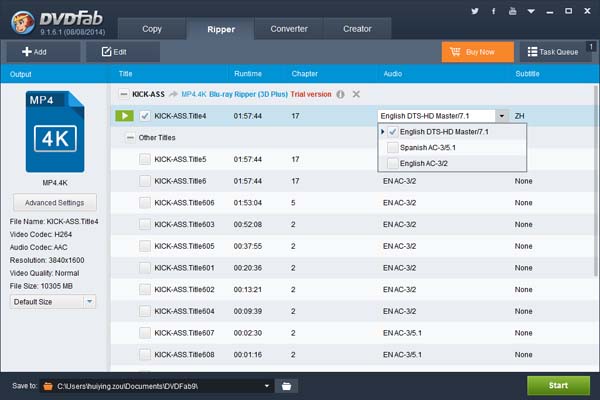Viewport: 600px width, 400px height.
Task: Check the KICK-ASS.Title602 checkbox
Action: tap(145, 289)
